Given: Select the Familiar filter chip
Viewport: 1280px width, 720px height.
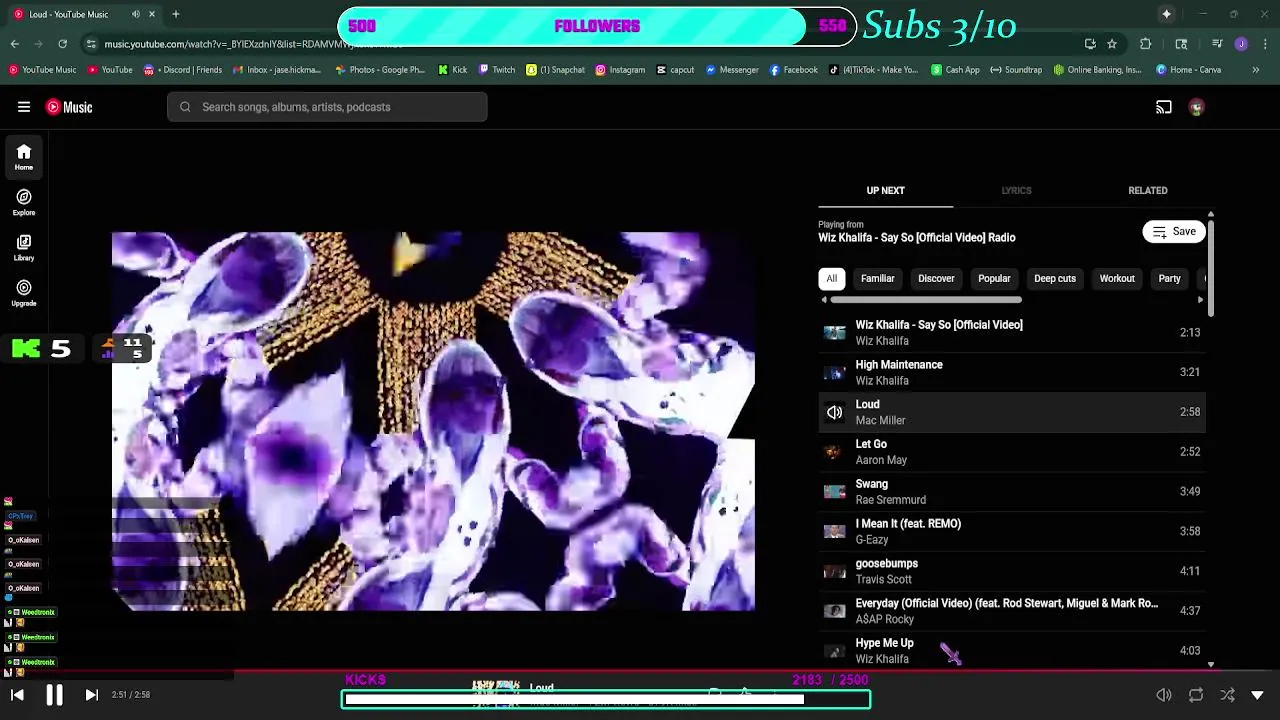Looking at the screenshot, I should coord(877,279).
